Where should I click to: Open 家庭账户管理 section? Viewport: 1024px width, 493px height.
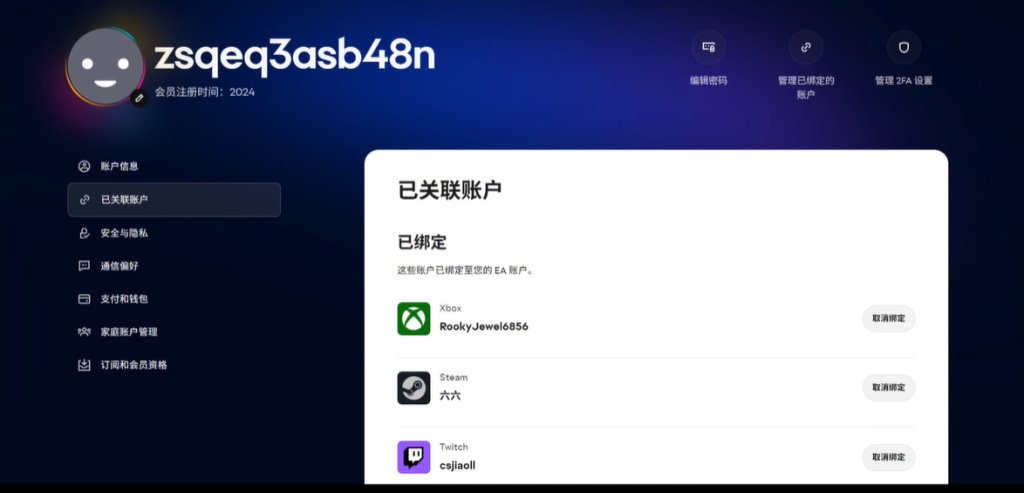tap(129, 332)
